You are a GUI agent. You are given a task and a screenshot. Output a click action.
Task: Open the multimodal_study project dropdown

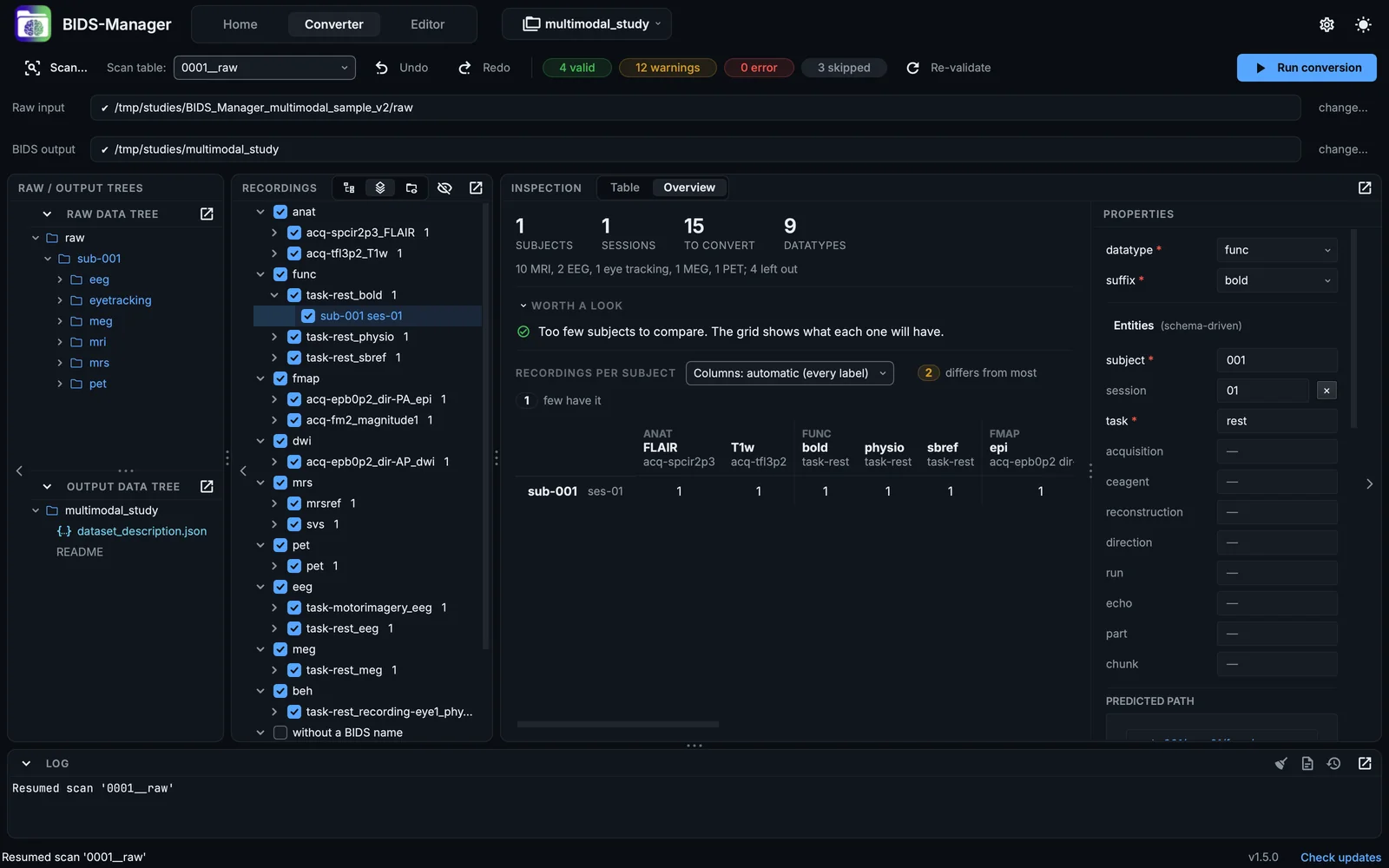(587, 24)
